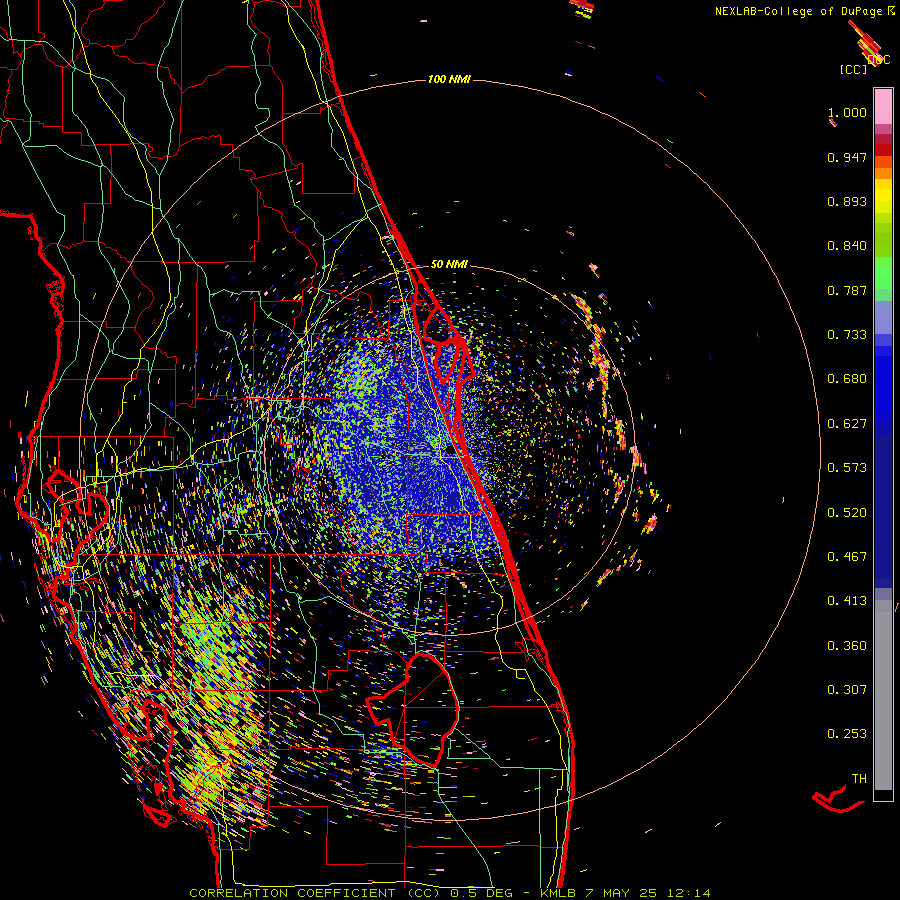Click the KMLB 7 MAY 25 12:14 timestamp

point(625,893)
